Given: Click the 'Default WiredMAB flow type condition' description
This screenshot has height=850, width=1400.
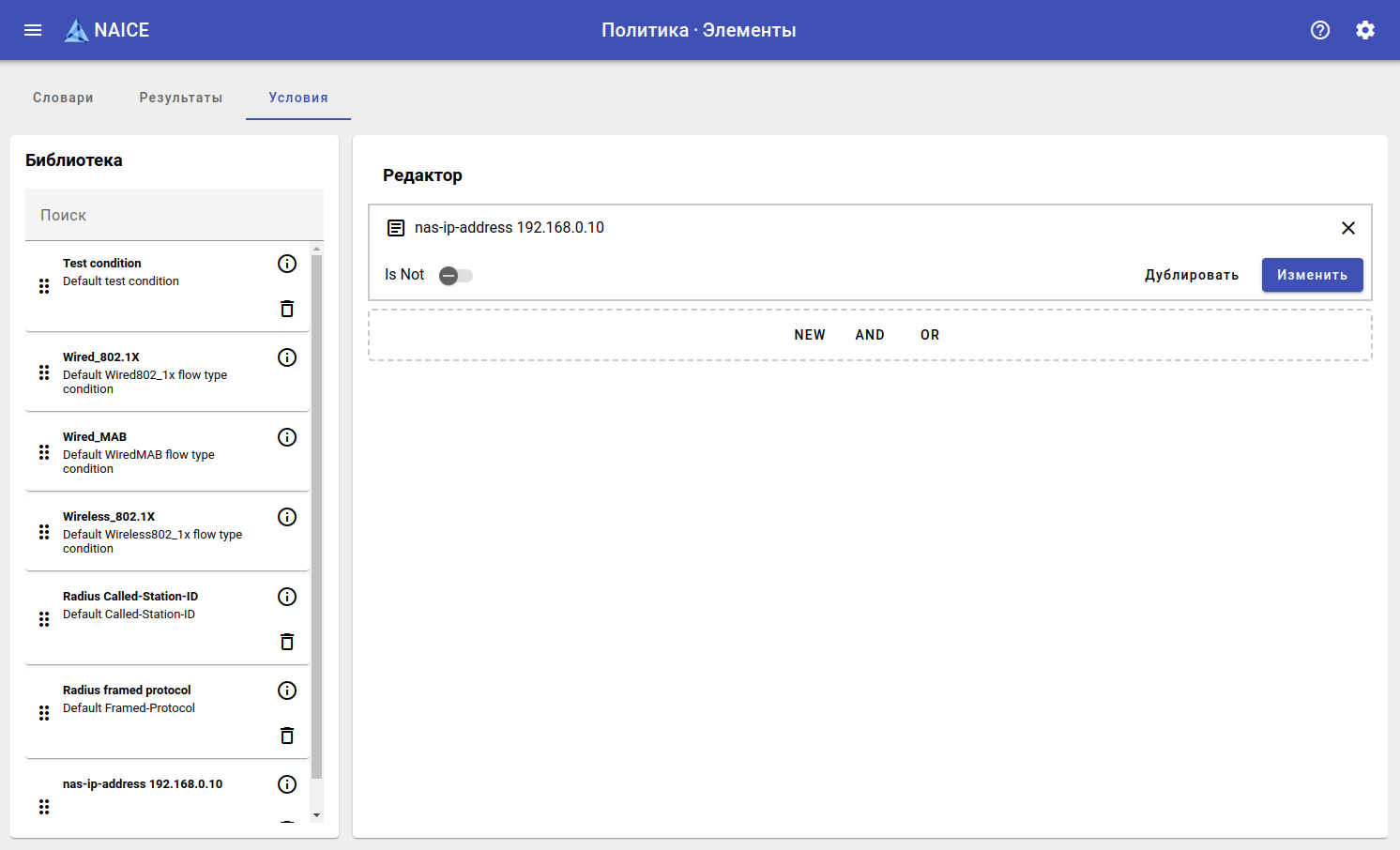Looking at the screenshot, I should (x=139, y=462).
